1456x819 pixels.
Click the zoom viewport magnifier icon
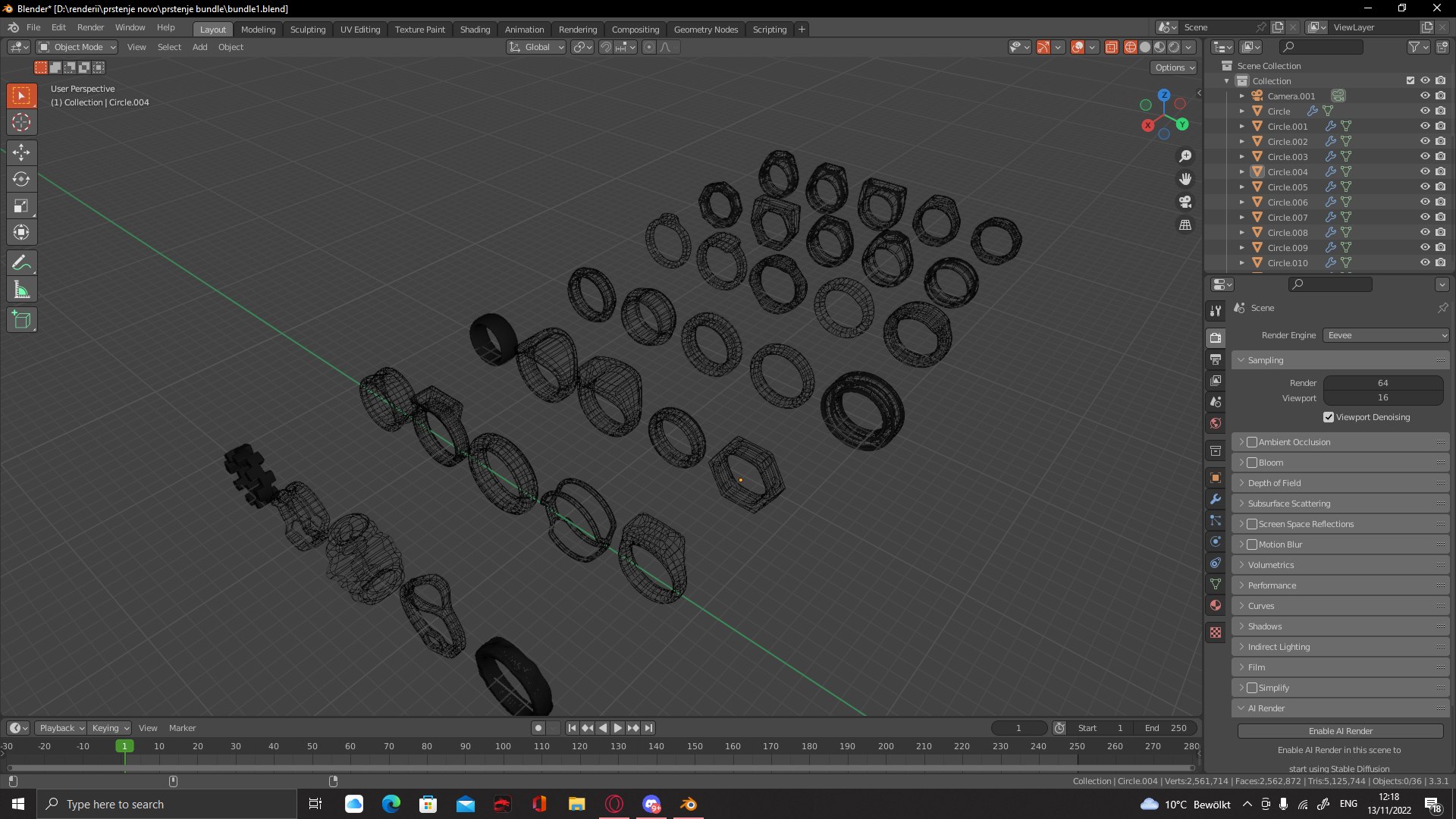coord(1185,156)
